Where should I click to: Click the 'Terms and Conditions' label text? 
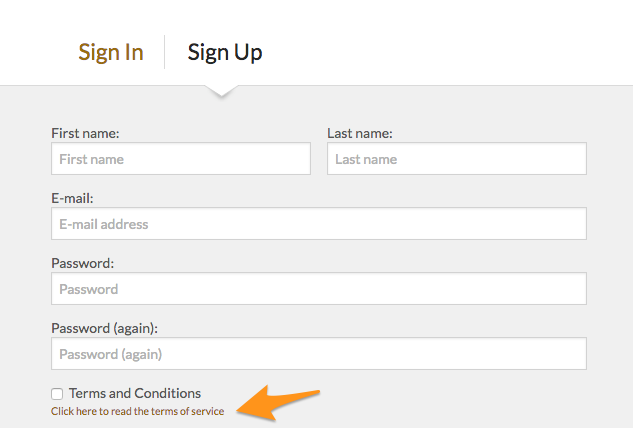(135, 394)
